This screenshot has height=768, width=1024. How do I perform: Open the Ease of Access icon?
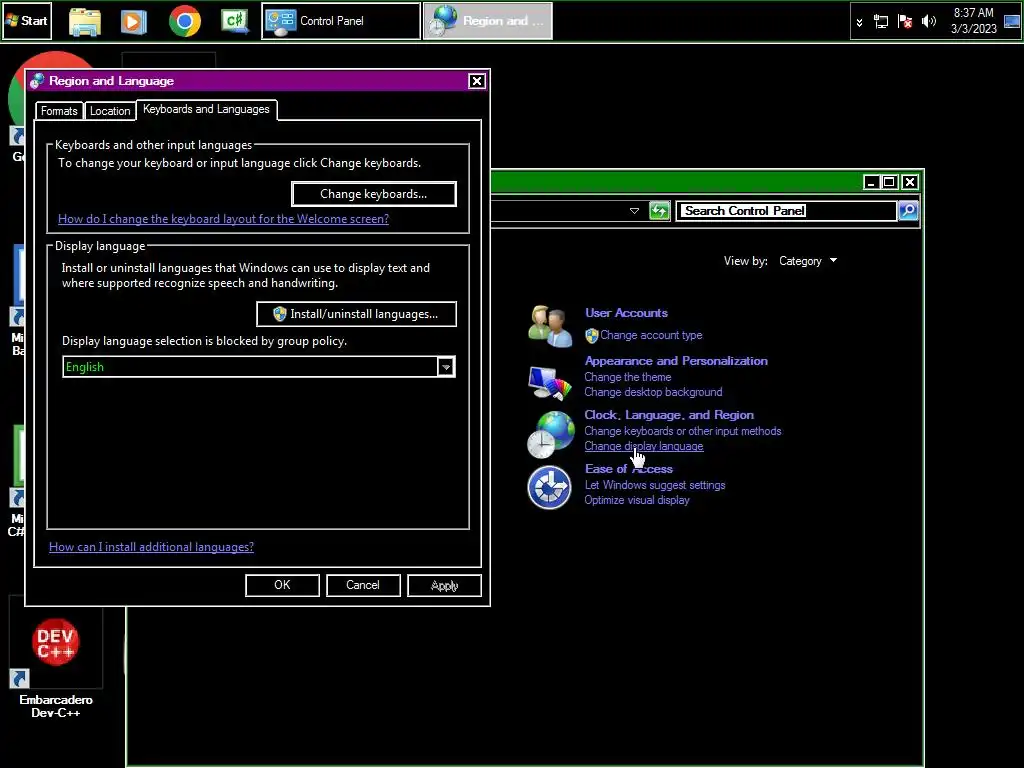tap(549, 487)
